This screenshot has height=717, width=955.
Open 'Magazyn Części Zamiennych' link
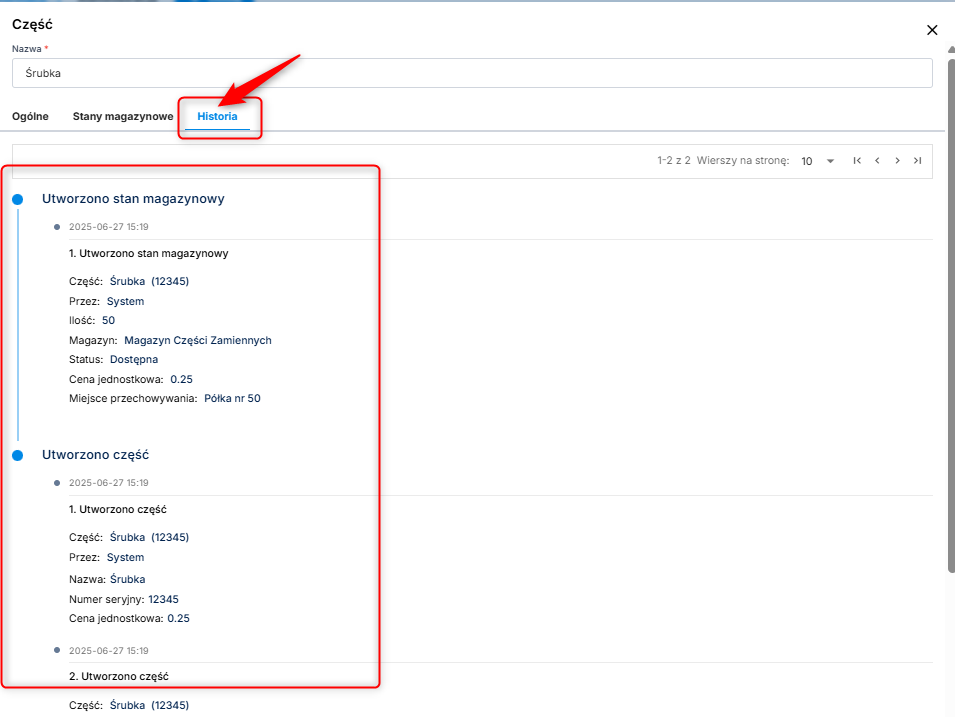pos(198,340)
